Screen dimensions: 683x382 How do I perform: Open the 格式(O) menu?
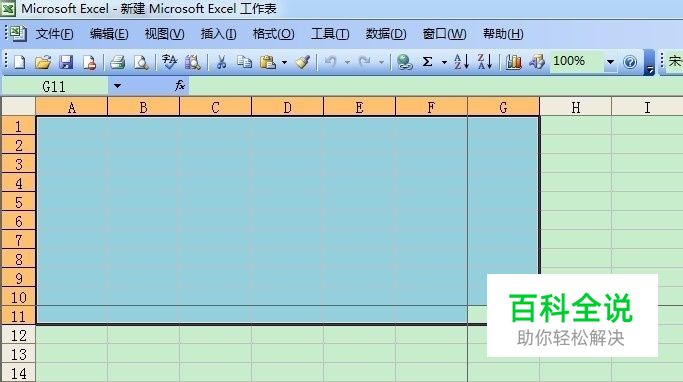tap(274, 34)
